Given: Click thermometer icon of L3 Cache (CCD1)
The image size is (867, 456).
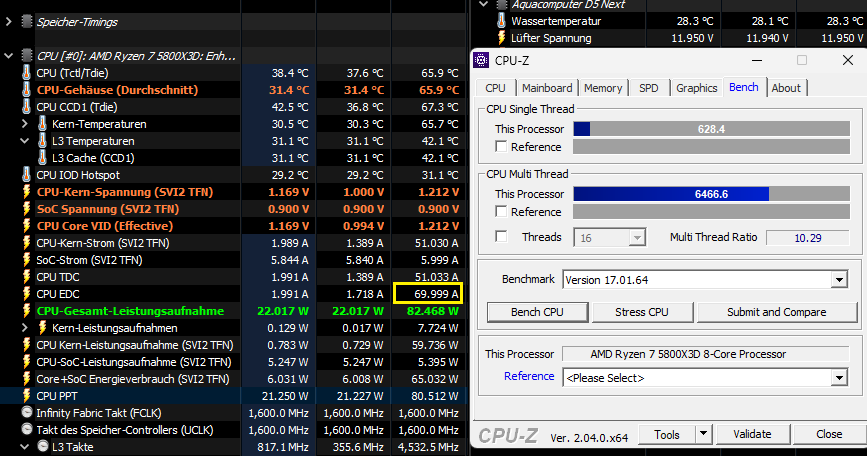Looking at the screenshot, I should click(42, 158).
